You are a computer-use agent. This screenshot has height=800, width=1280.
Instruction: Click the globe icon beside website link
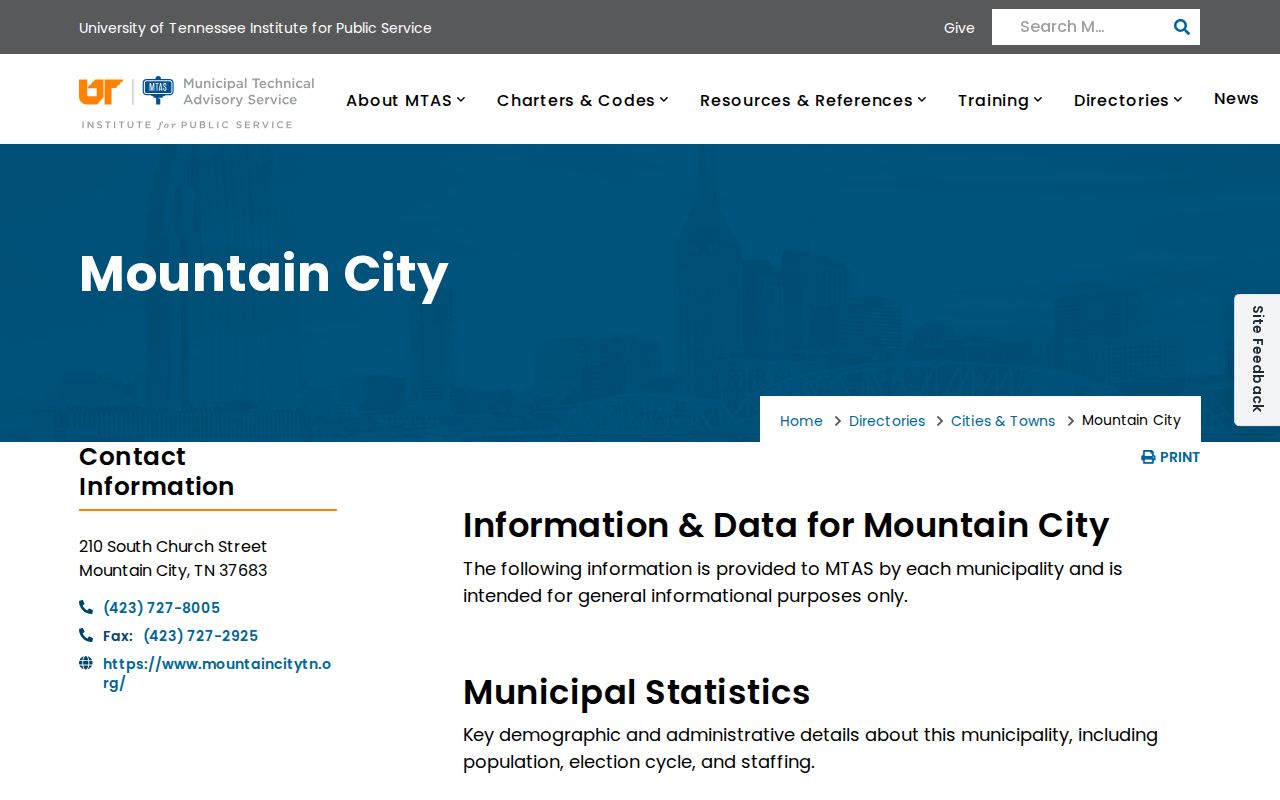(x=86, y=663)
